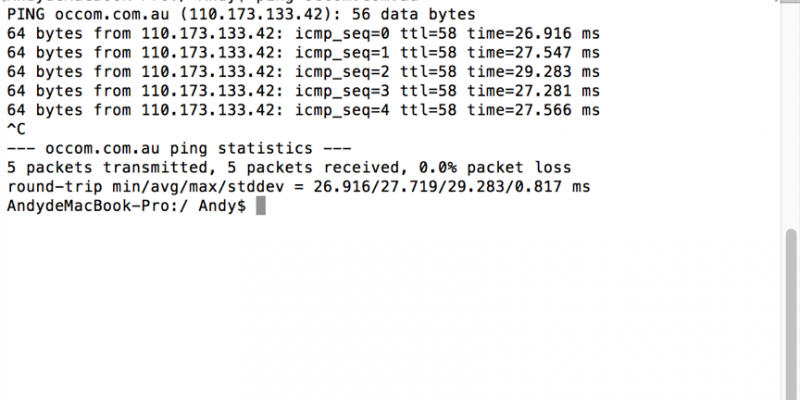The width and height of the screenshot is (800, 400).
Task: Click the block cursor after the Andy$ prompt
Action: coord(261,206)
